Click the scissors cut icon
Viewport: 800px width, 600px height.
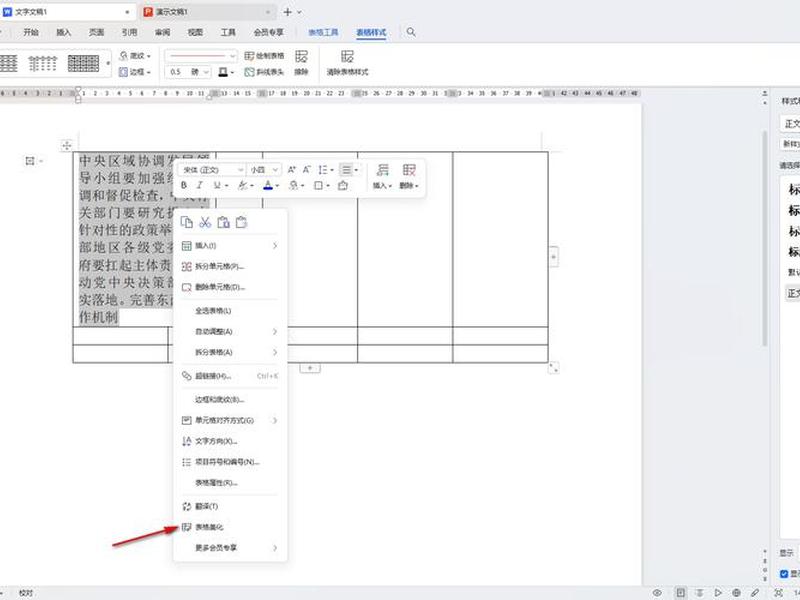point(205,222)
